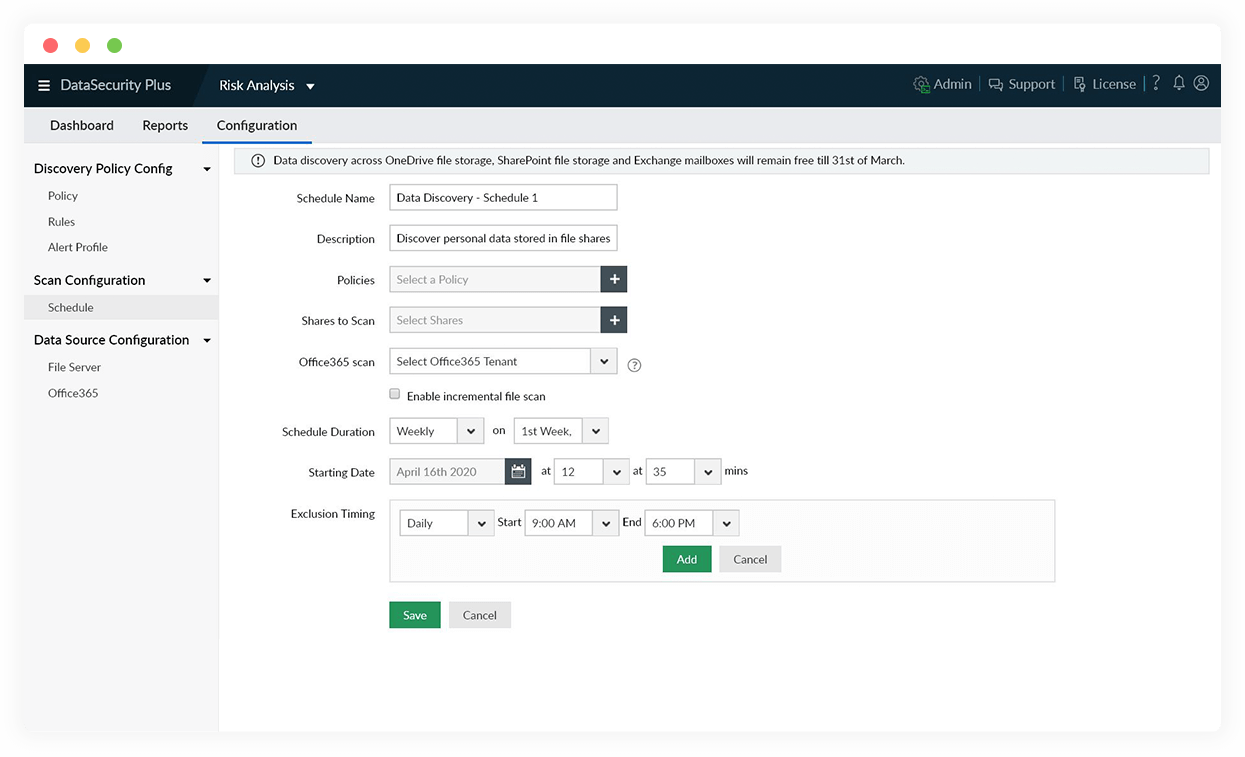1245x757 pixels.
Task: Collapse Data Source Configuration section
Action: [207, 341]
